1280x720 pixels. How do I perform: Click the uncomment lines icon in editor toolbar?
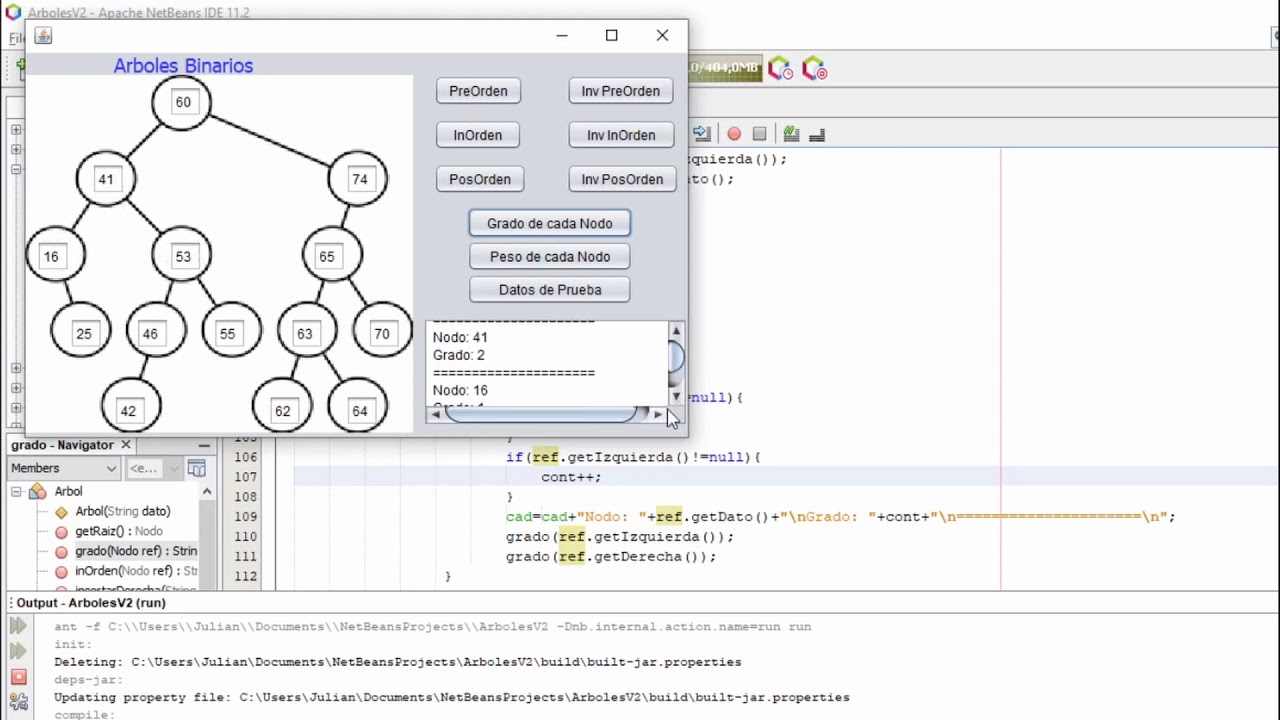coord(817,134)
